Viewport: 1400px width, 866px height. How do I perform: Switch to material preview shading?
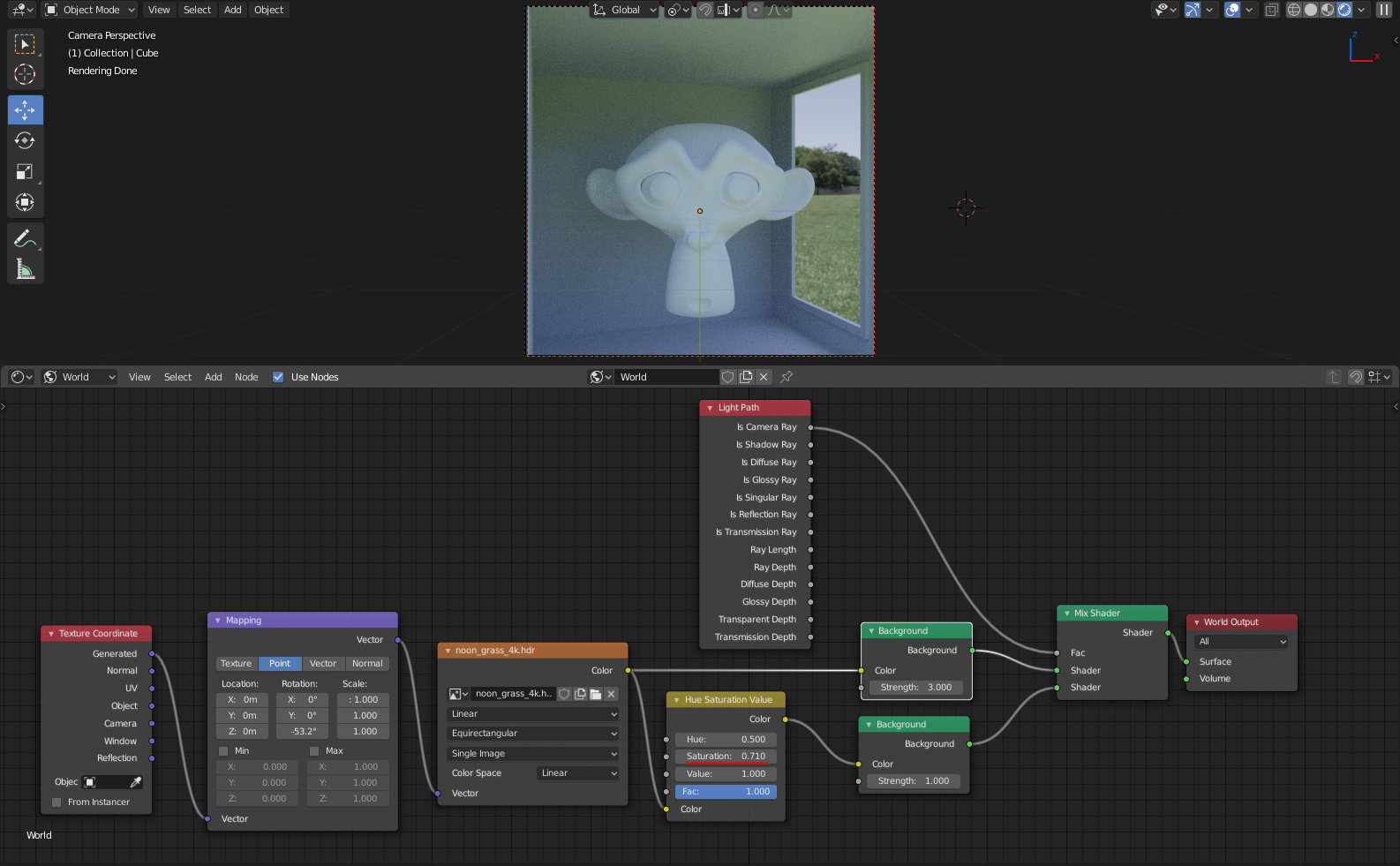[1328, 10]
